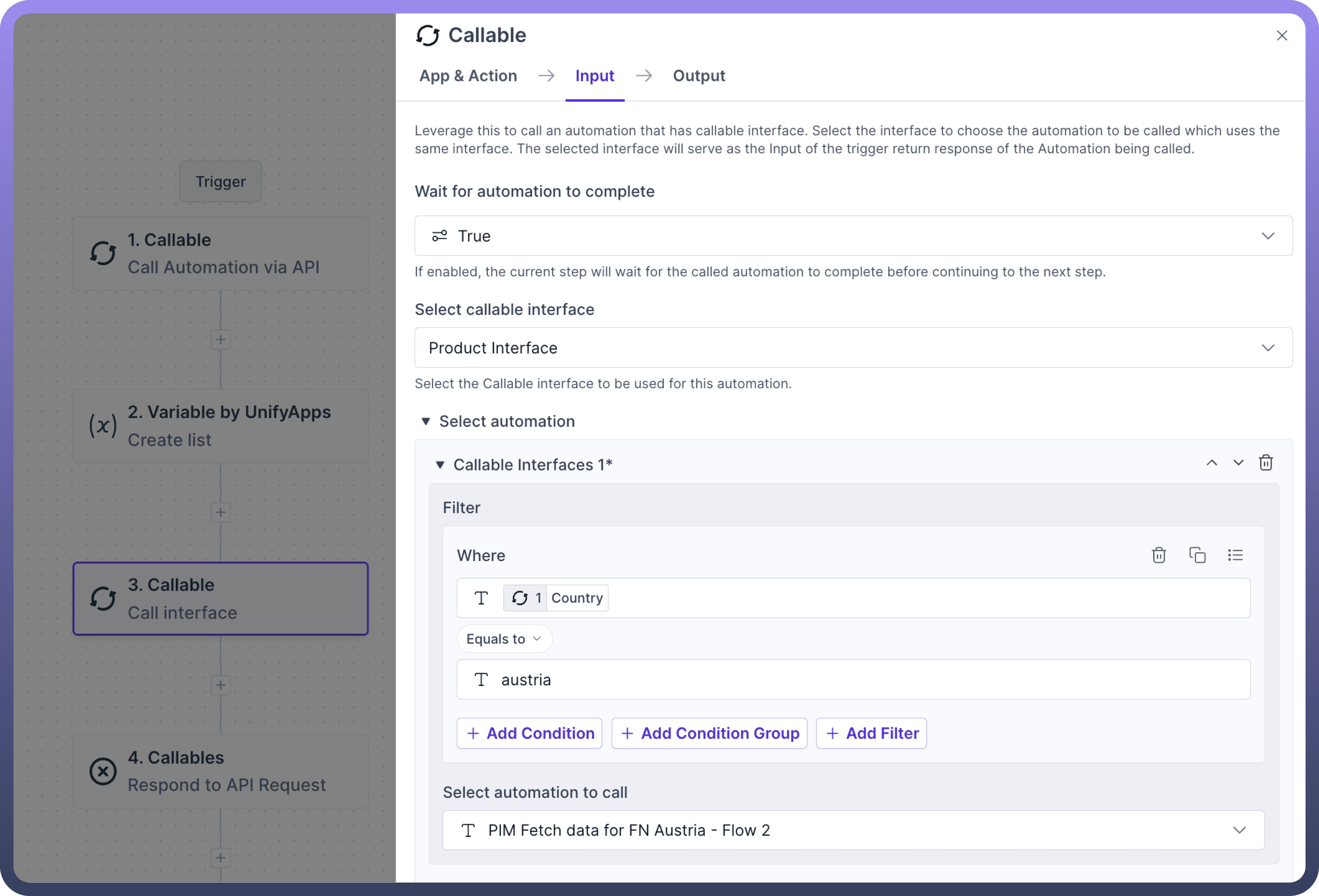The width and height of the screenshot is (1319, 896).
Task: Change the Equals to operator
Action: point(504,639)
